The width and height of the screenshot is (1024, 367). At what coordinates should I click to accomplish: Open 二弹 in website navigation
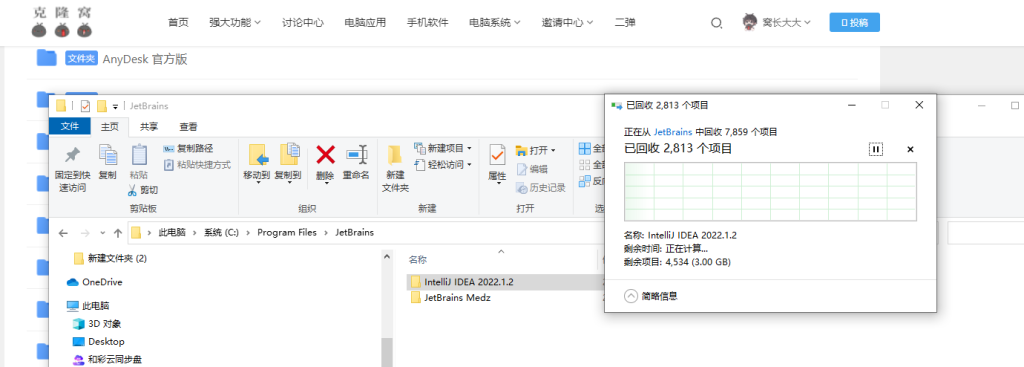click(x=625, y=23)
